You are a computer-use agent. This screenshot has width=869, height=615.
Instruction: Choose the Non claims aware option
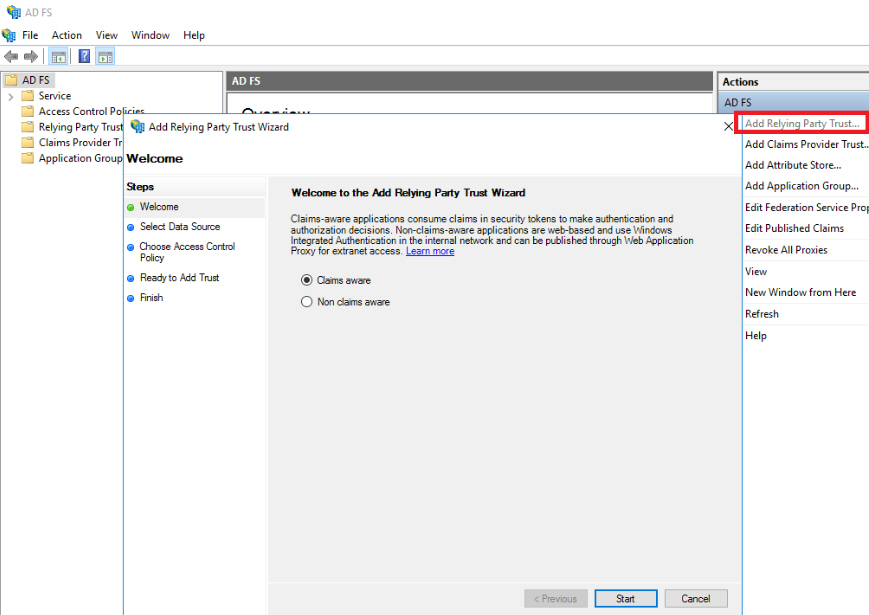click(x=307, y=302)
